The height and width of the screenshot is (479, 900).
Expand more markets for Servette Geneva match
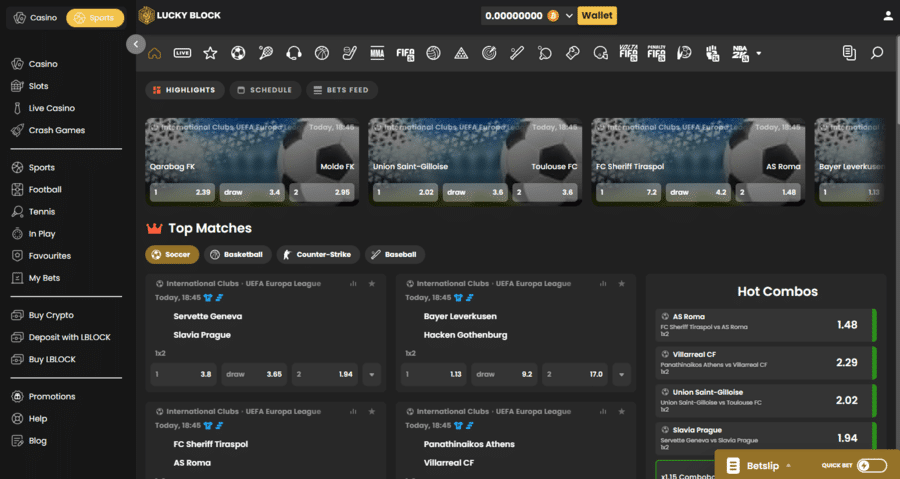(371, 375)
